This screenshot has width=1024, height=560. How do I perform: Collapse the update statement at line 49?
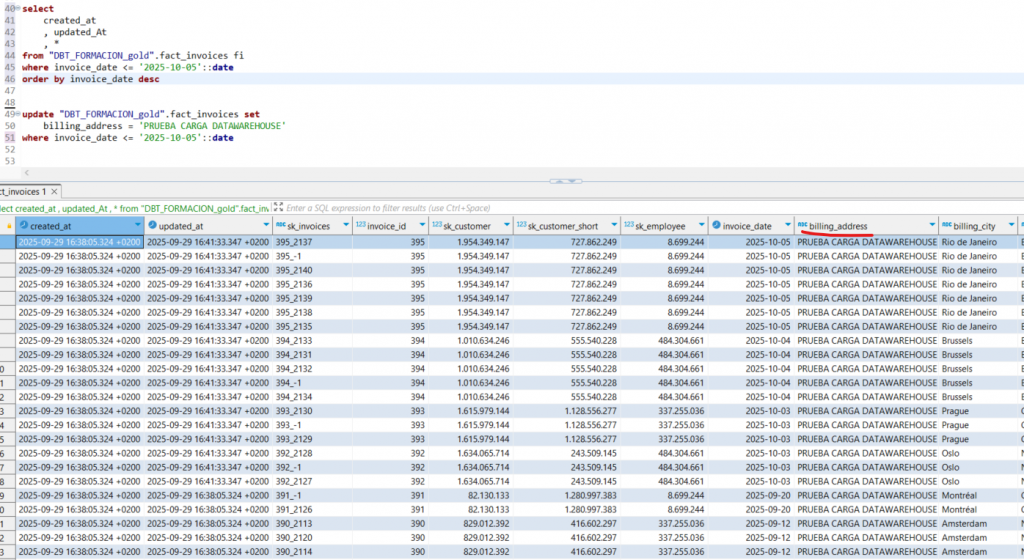[18, 115]
